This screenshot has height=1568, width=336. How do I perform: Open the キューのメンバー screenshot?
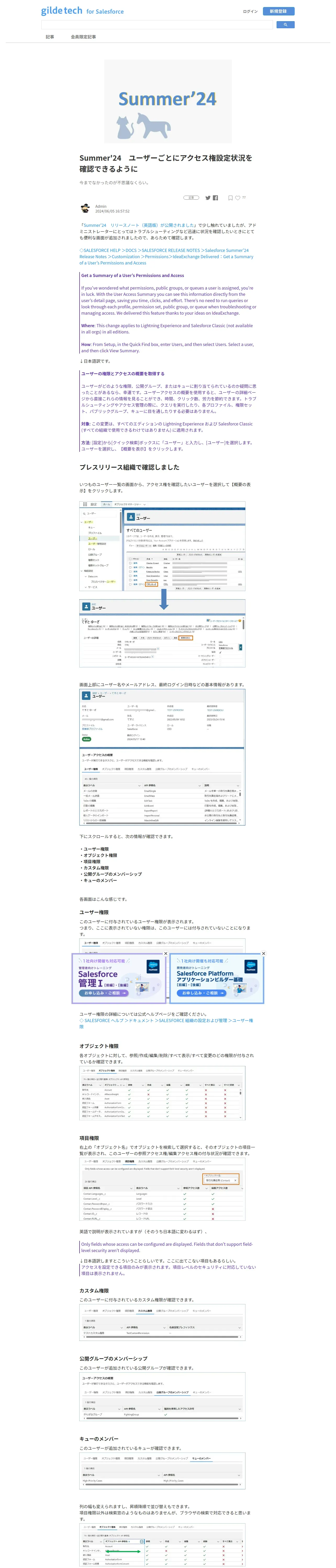point(162,1472)
